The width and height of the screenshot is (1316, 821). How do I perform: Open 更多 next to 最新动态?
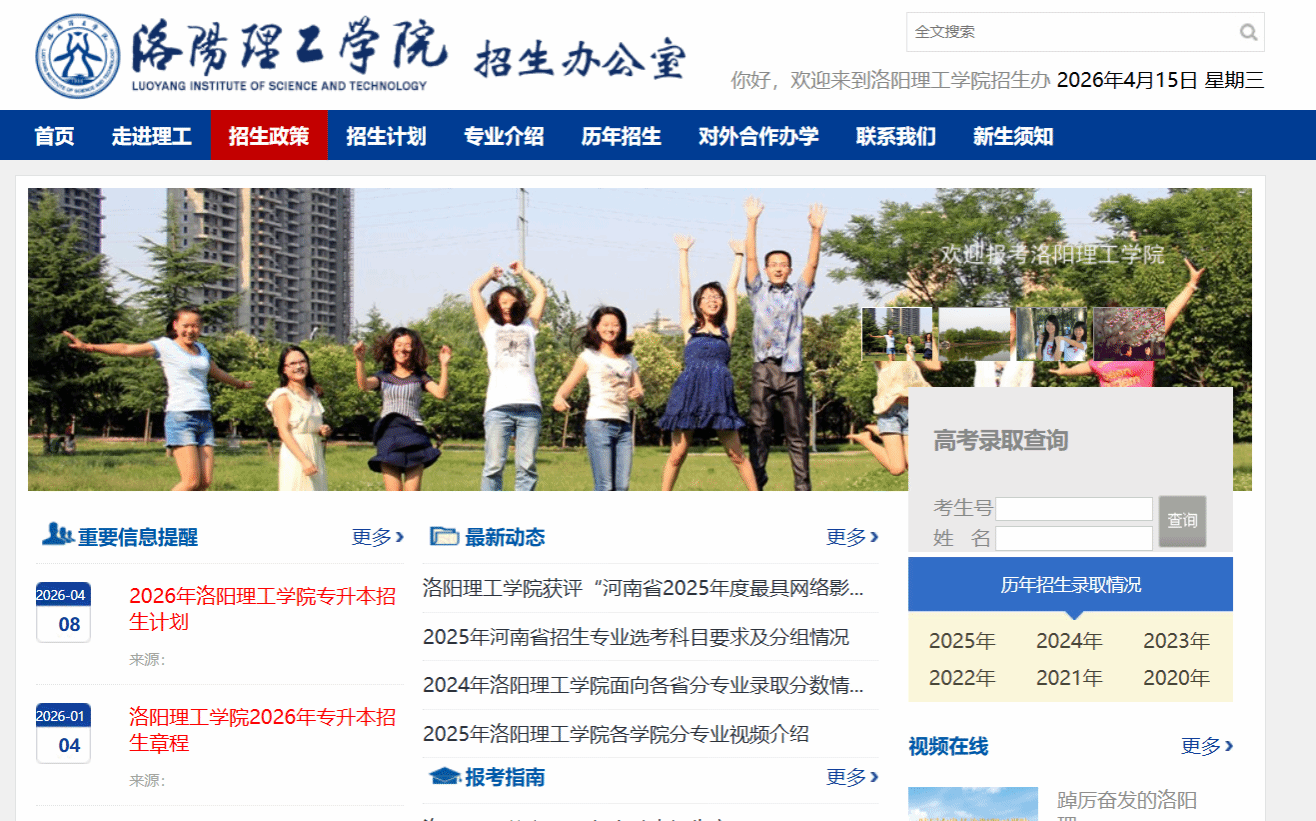pyautogui.click(x=852, y=537)
